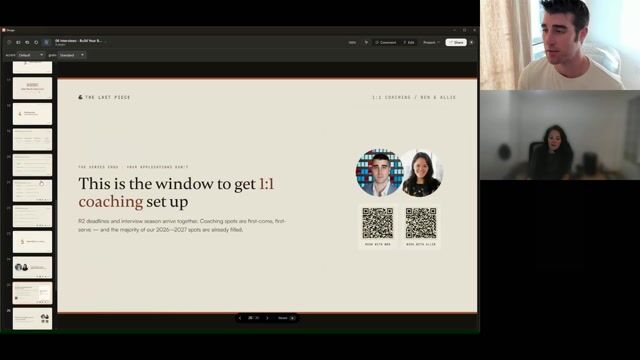Click the man's webcam video tile
Viewport: 640px width, 360px height.
(560, 45)
